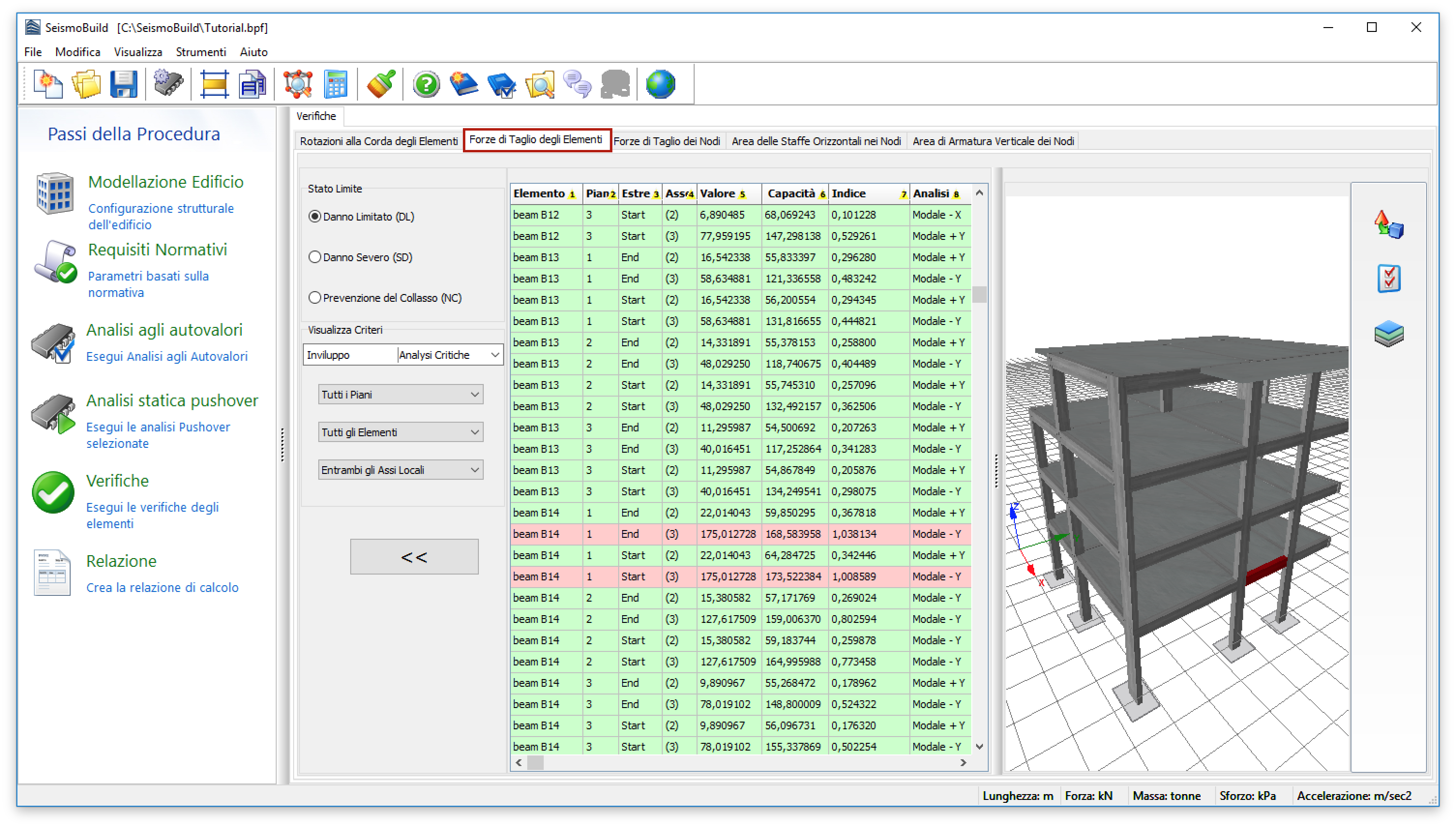
Task: Click the globe icon in toolbar
Action: coord(661,85)
